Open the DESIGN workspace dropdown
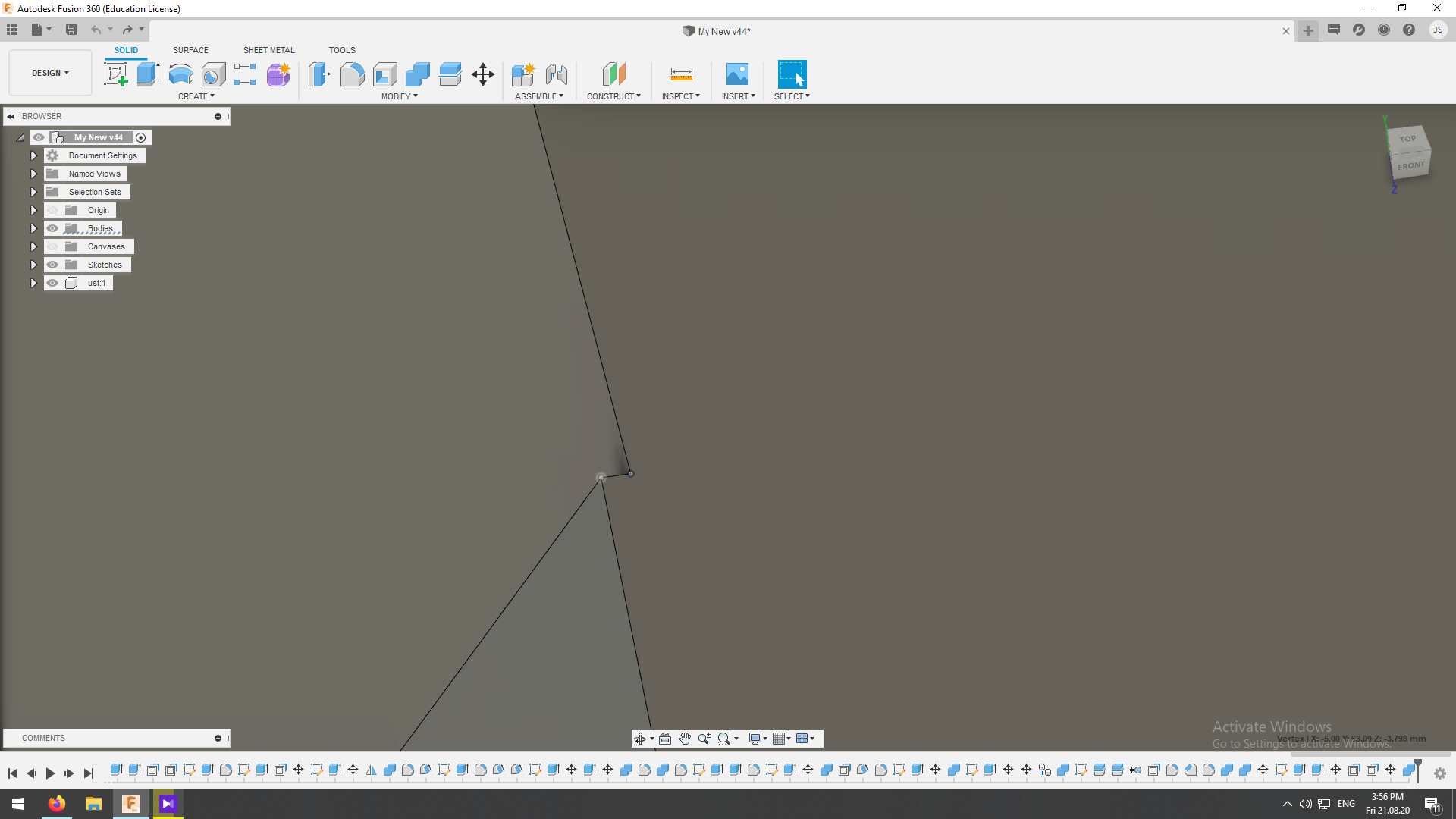1456x819 pixels. point(49,72)
